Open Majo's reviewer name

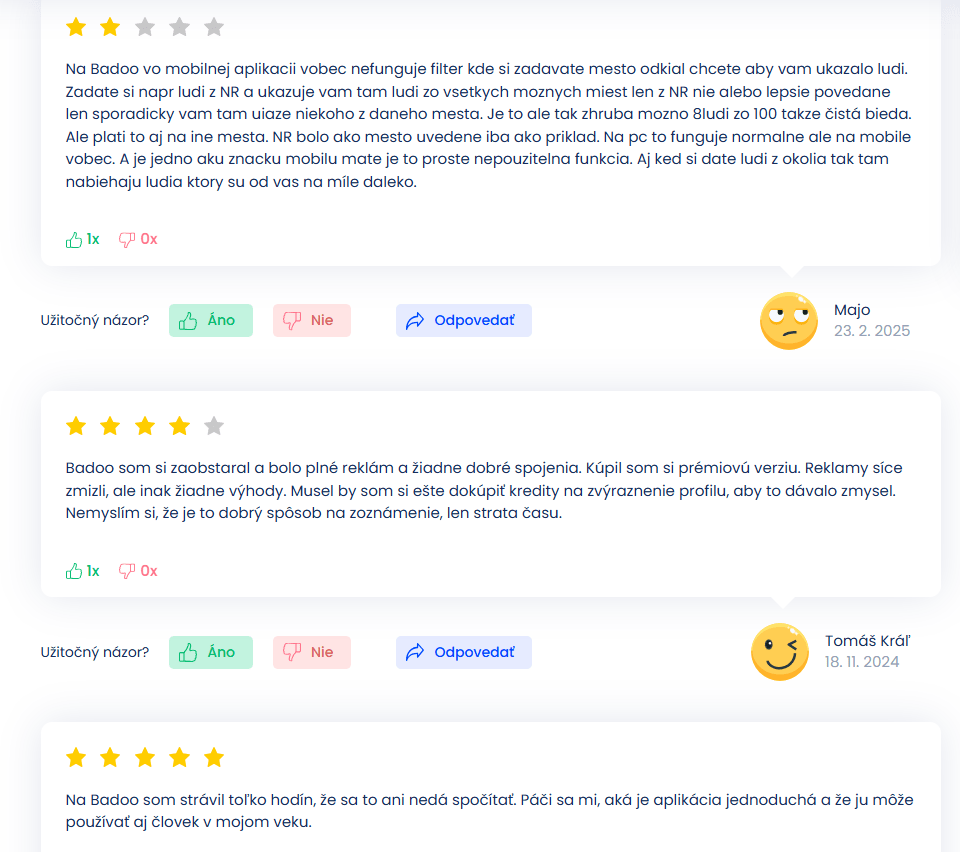tap(852, 310)
